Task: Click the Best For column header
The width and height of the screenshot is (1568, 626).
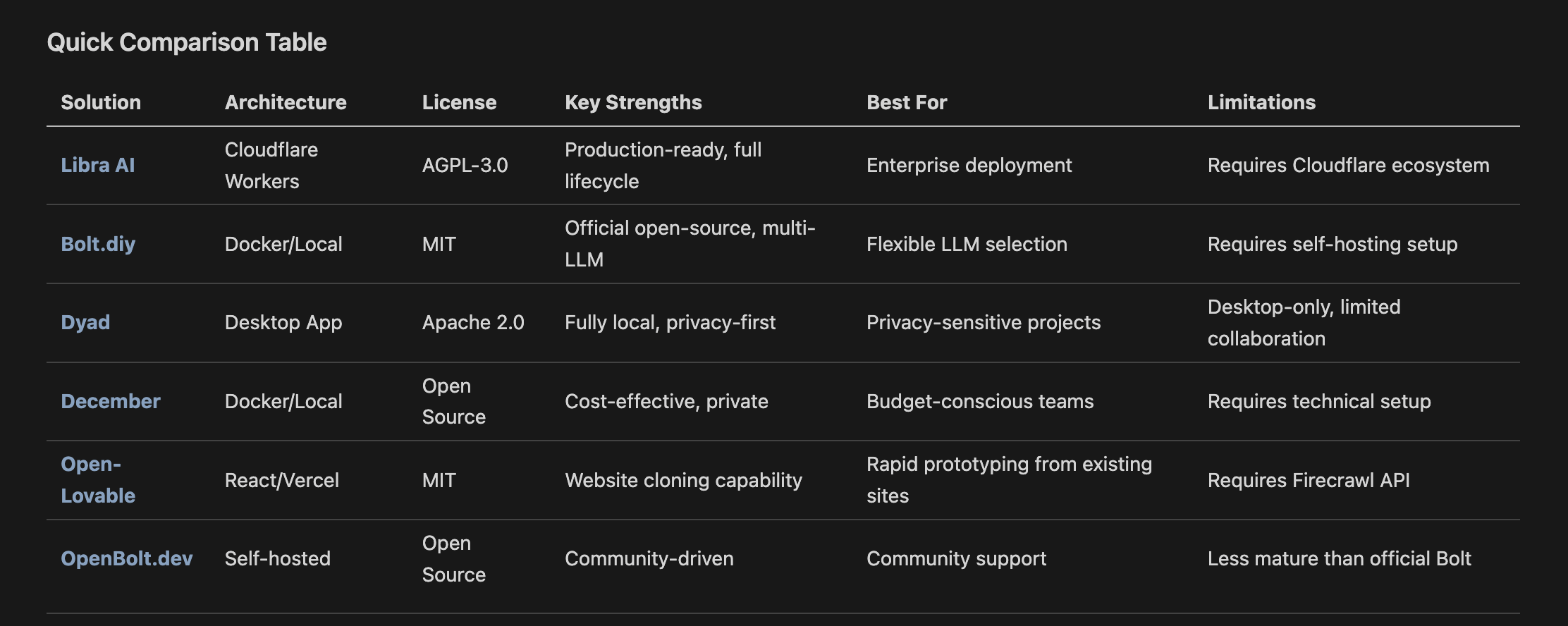Action: [907, 102]
